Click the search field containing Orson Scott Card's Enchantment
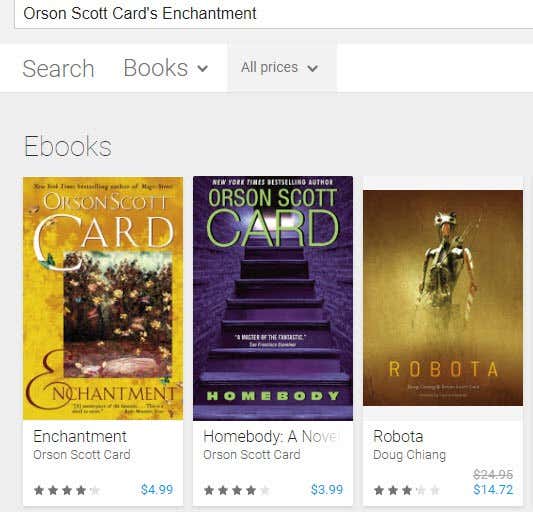This screenshot has height=512, width=533. click(274, 14)
